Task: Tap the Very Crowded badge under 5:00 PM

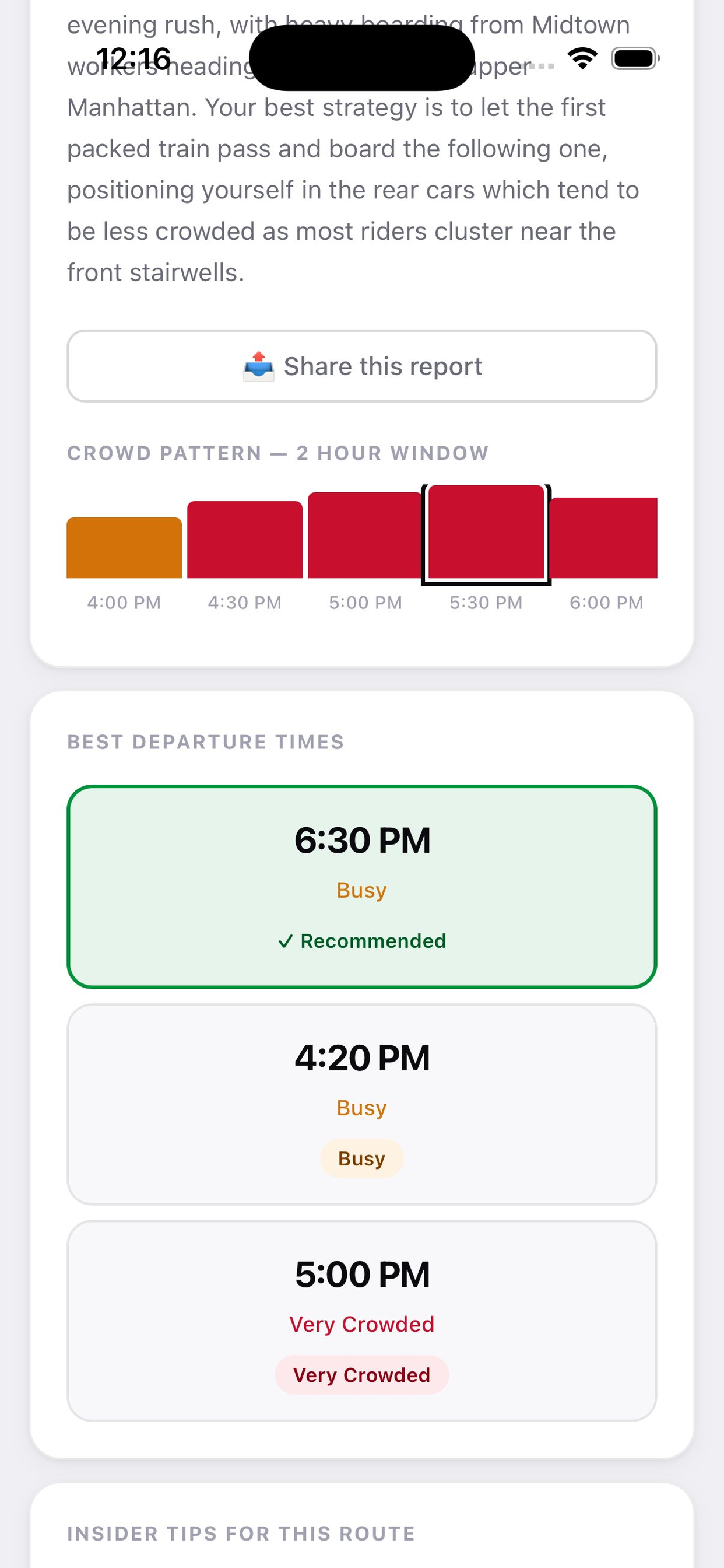Action: [362, 1375]
